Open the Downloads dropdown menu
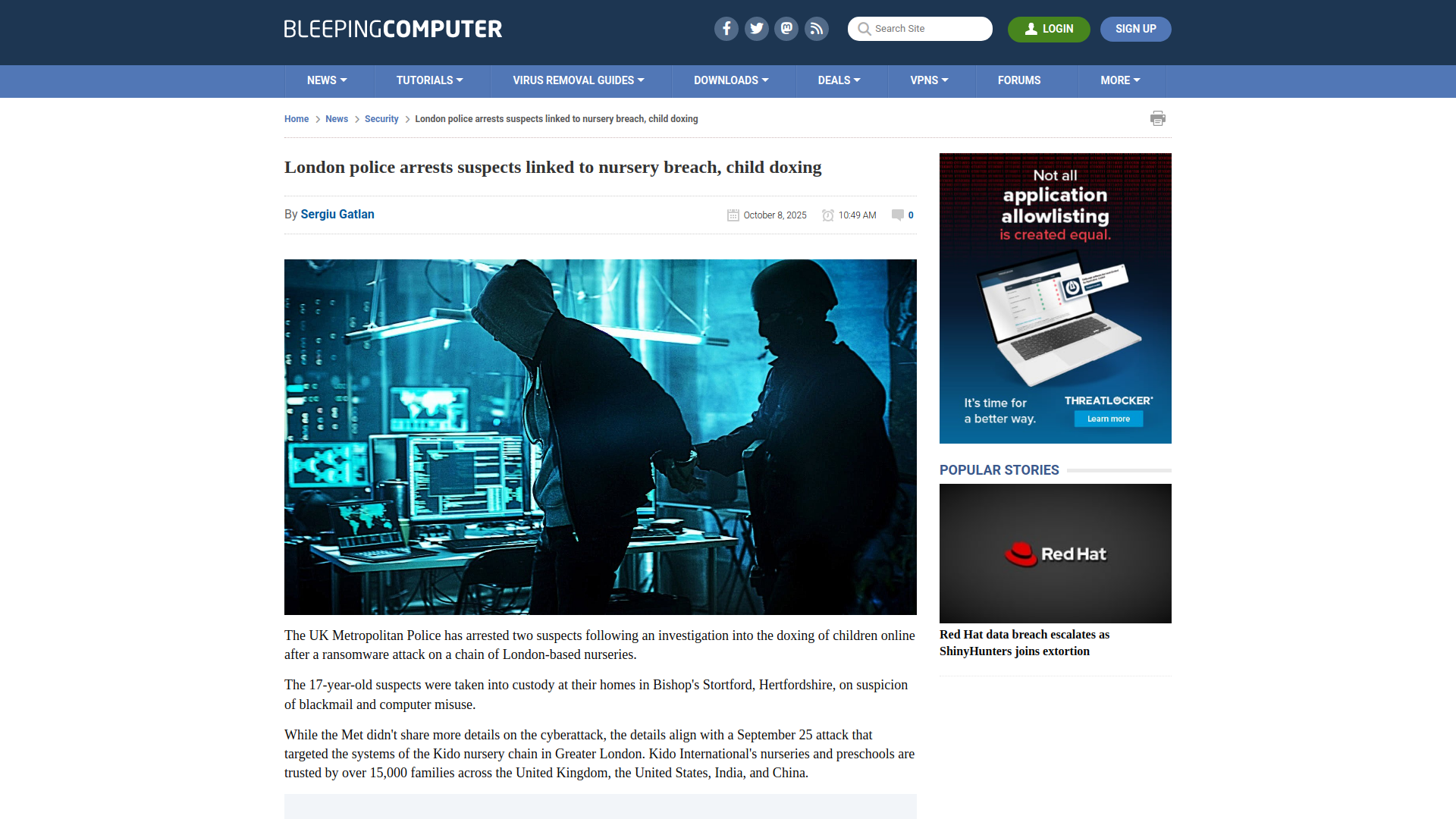Viewport: 1456px width, 819px height. 731,80
